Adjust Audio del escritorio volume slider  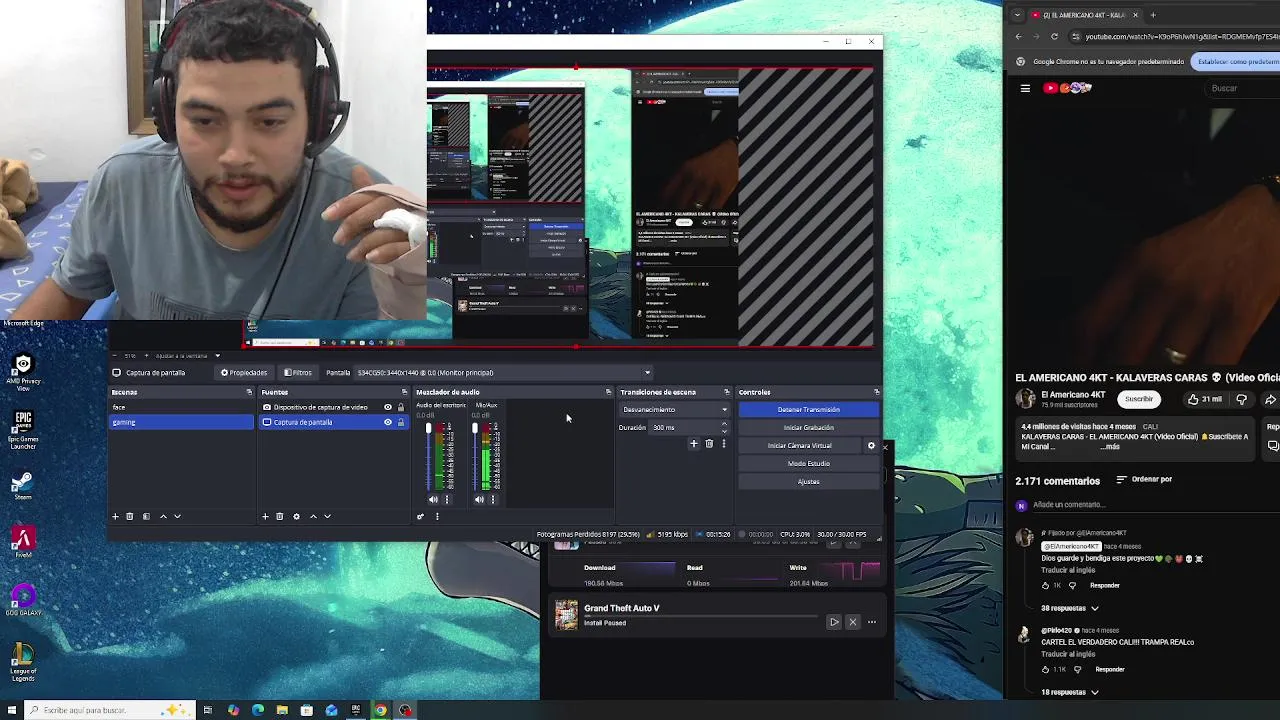tap(429, 457)
